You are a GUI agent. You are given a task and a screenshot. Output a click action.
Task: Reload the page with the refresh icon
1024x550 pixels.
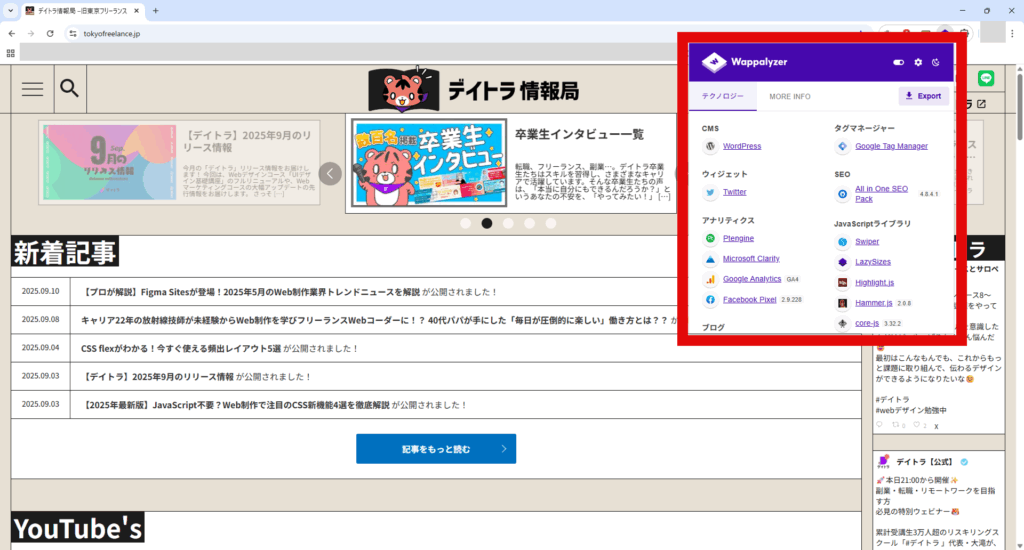point(50,33)
